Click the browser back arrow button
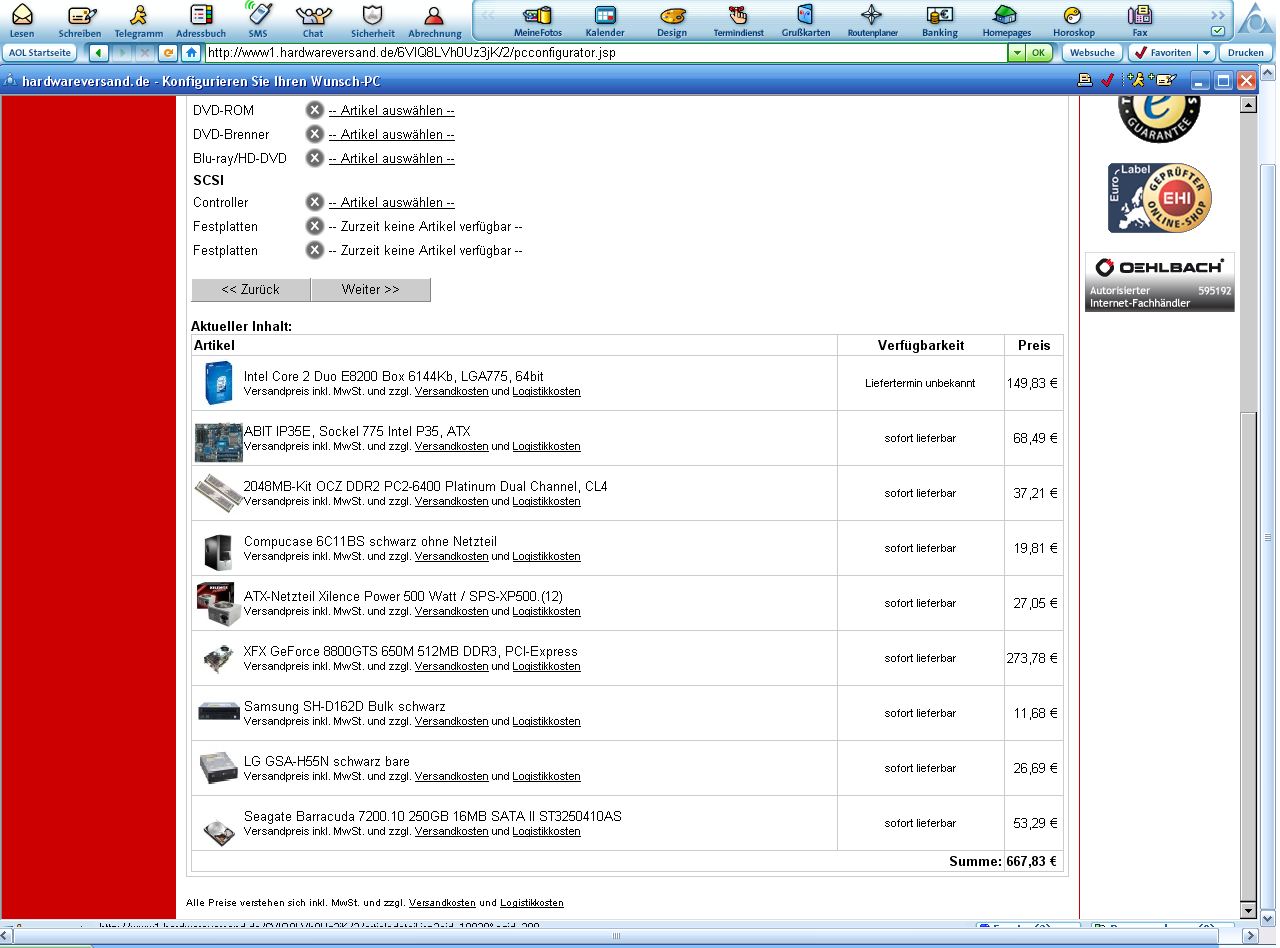The image size is (1280, 948). 98,52
